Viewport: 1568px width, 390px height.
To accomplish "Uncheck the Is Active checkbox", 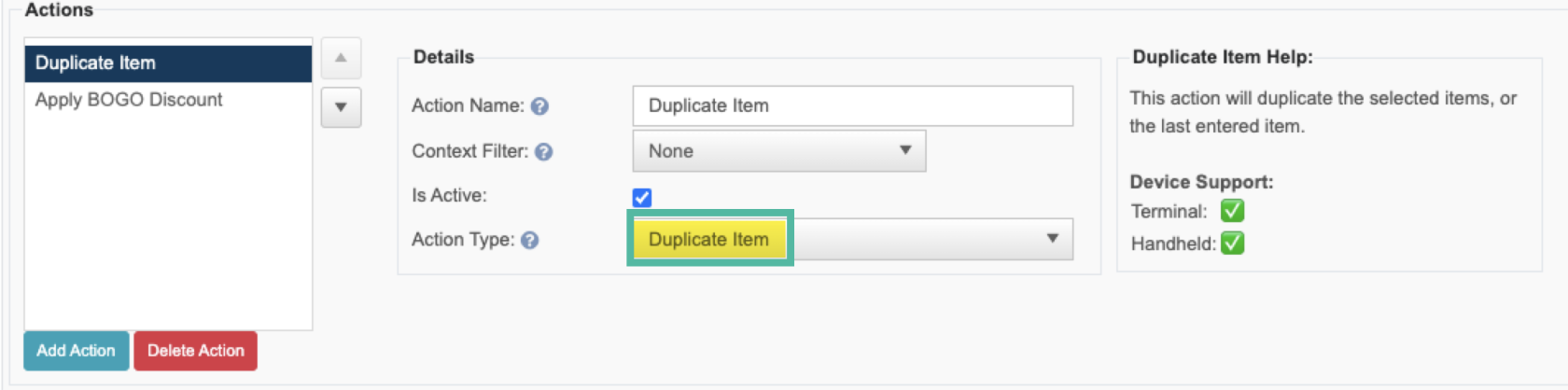I will click(642, 198).
